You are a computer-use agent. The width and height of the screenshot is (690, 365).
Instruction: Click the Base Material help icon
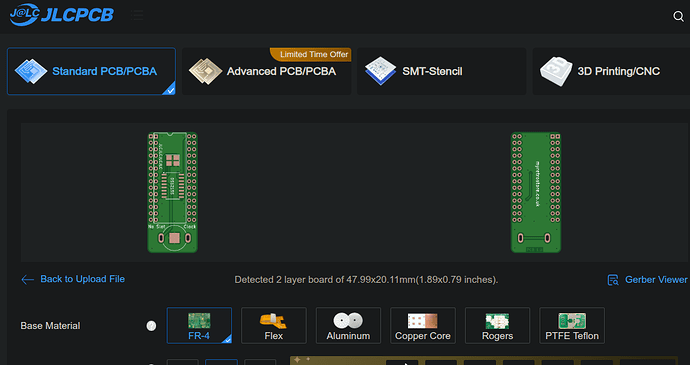[151, 326]
